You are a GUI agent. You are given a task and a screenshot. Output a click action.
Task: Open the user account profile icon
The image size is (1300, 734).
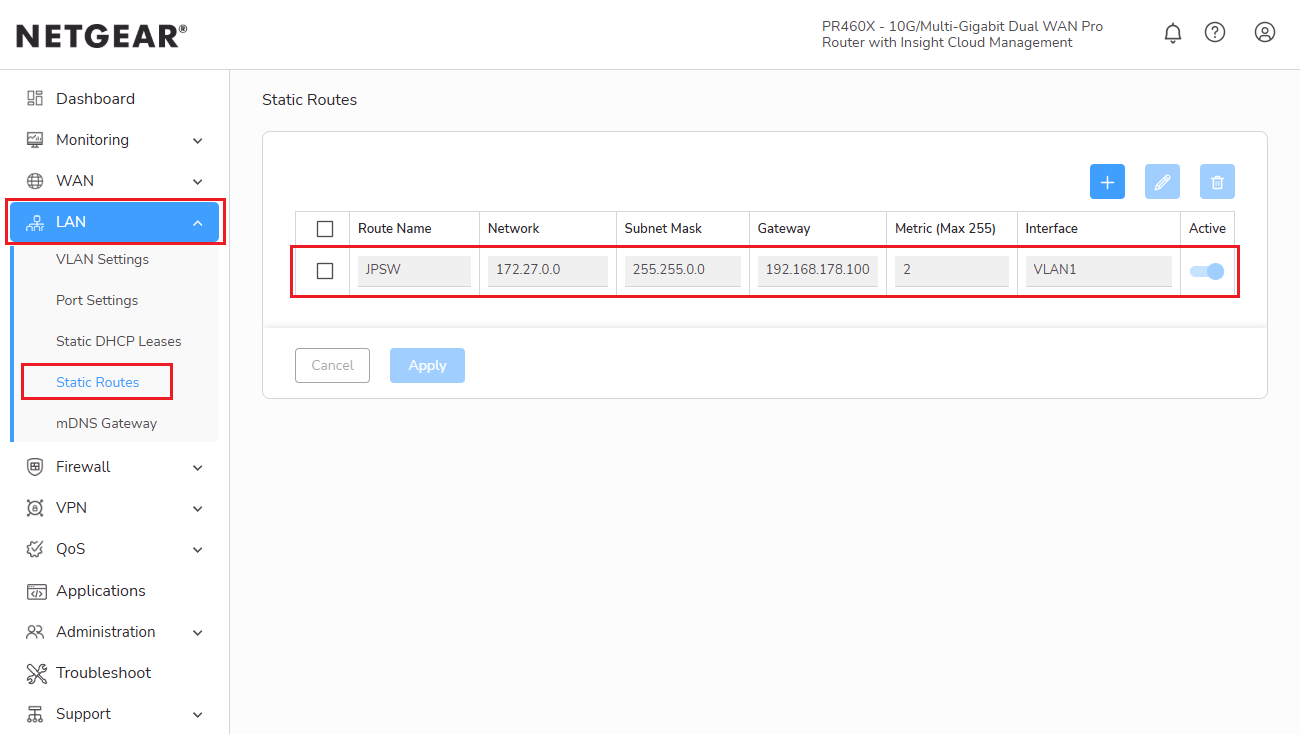[1265, 33]
